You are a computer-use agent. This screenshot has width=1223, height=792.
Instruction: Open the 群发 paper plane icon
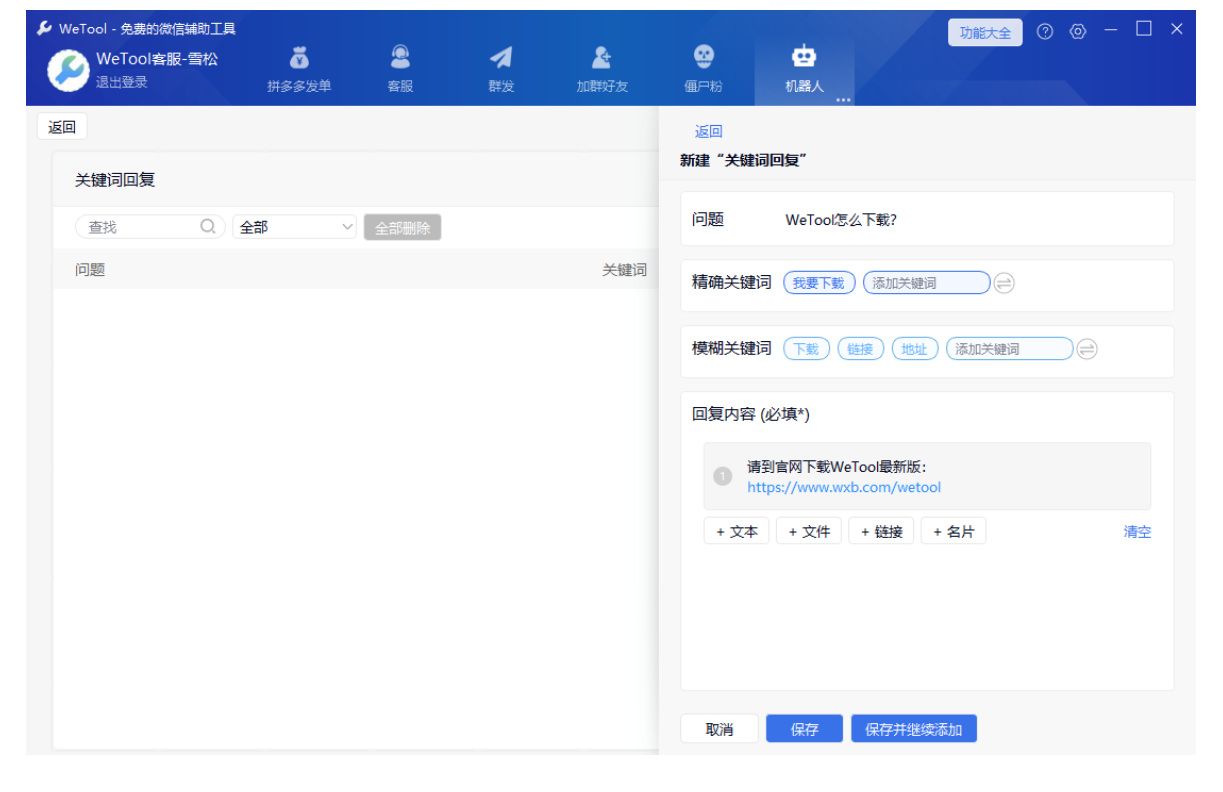pos(501,58)
